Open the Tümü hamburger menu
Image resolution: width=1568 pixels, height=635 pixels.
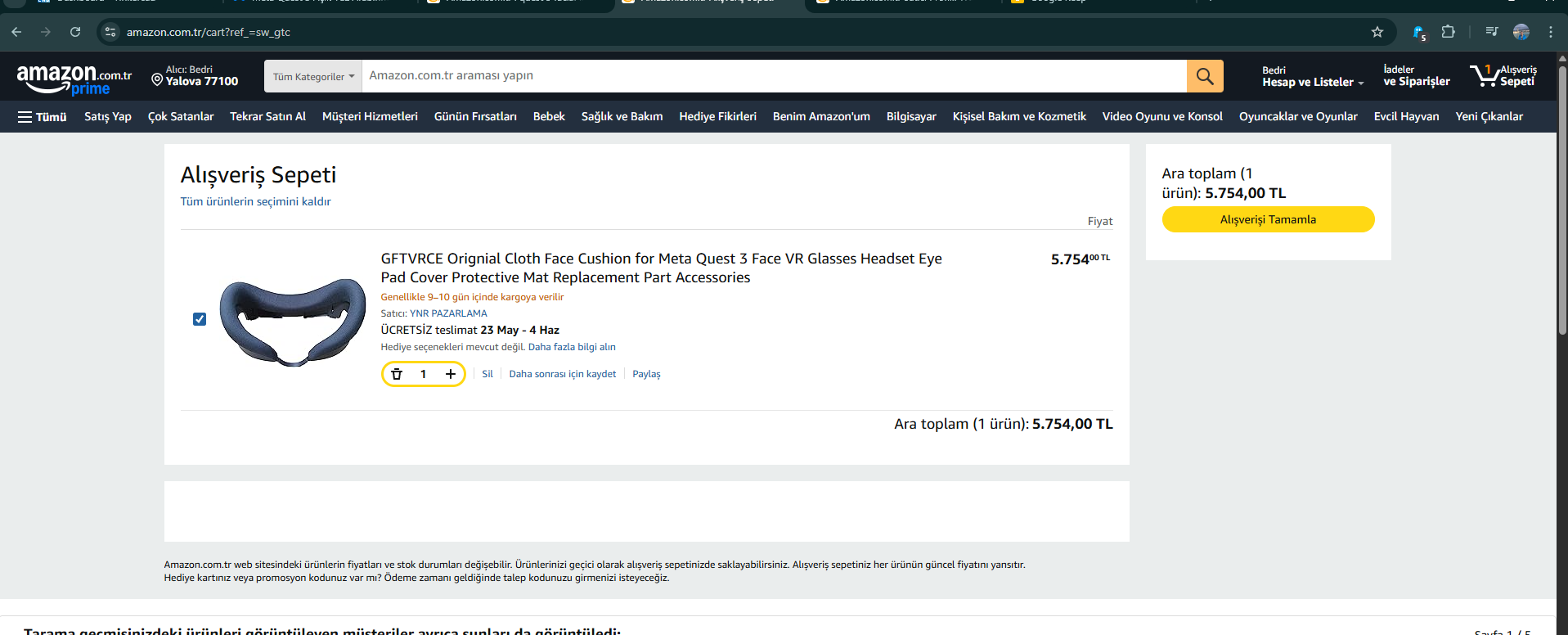[x=42, y=117]
